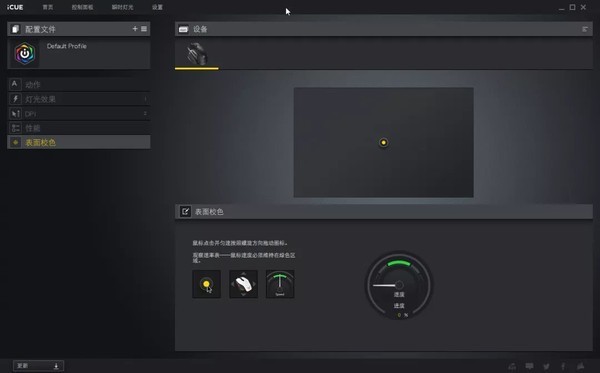
Task: Click the large speed gauge dial
Action: tap(399, 285)
